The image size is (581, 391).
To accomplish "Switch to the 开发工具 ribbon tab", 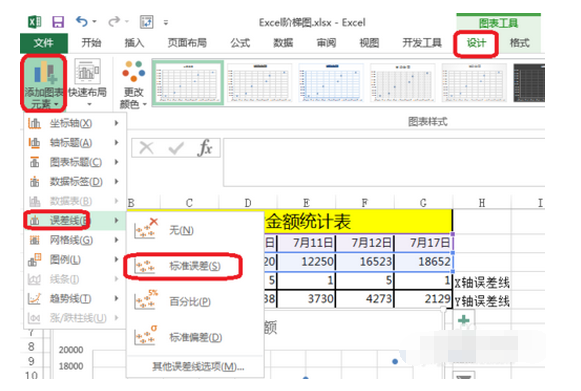I will coord(422,43).
